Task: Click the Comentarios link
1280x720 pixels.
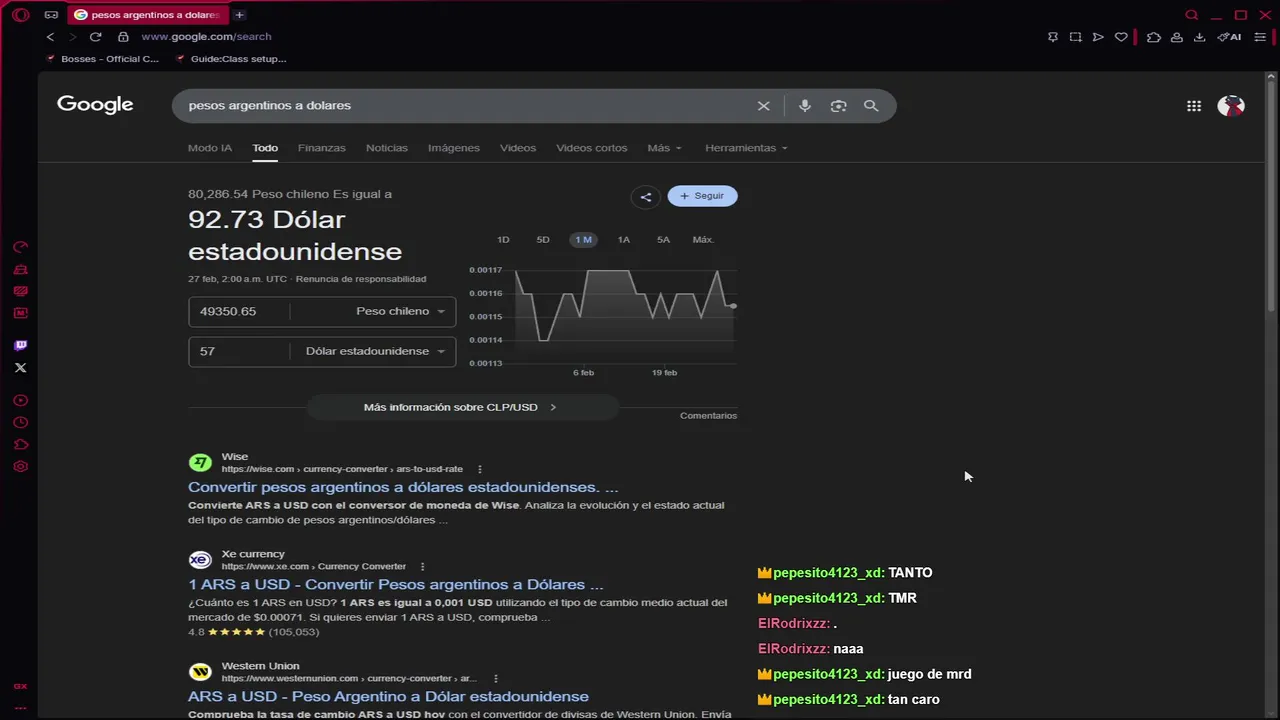Action: pyautogui.click(x=708, y=416)
